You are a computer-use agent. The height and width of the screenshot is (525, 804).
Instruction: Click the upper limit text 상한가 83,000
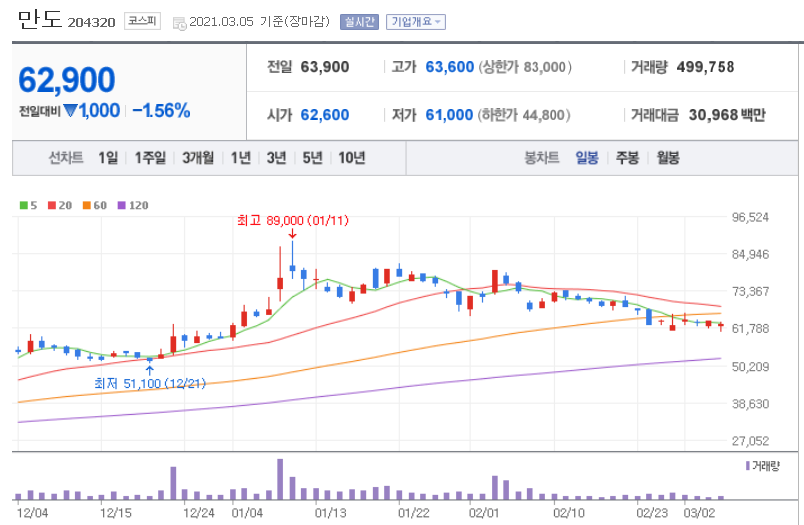click(525, 67)
